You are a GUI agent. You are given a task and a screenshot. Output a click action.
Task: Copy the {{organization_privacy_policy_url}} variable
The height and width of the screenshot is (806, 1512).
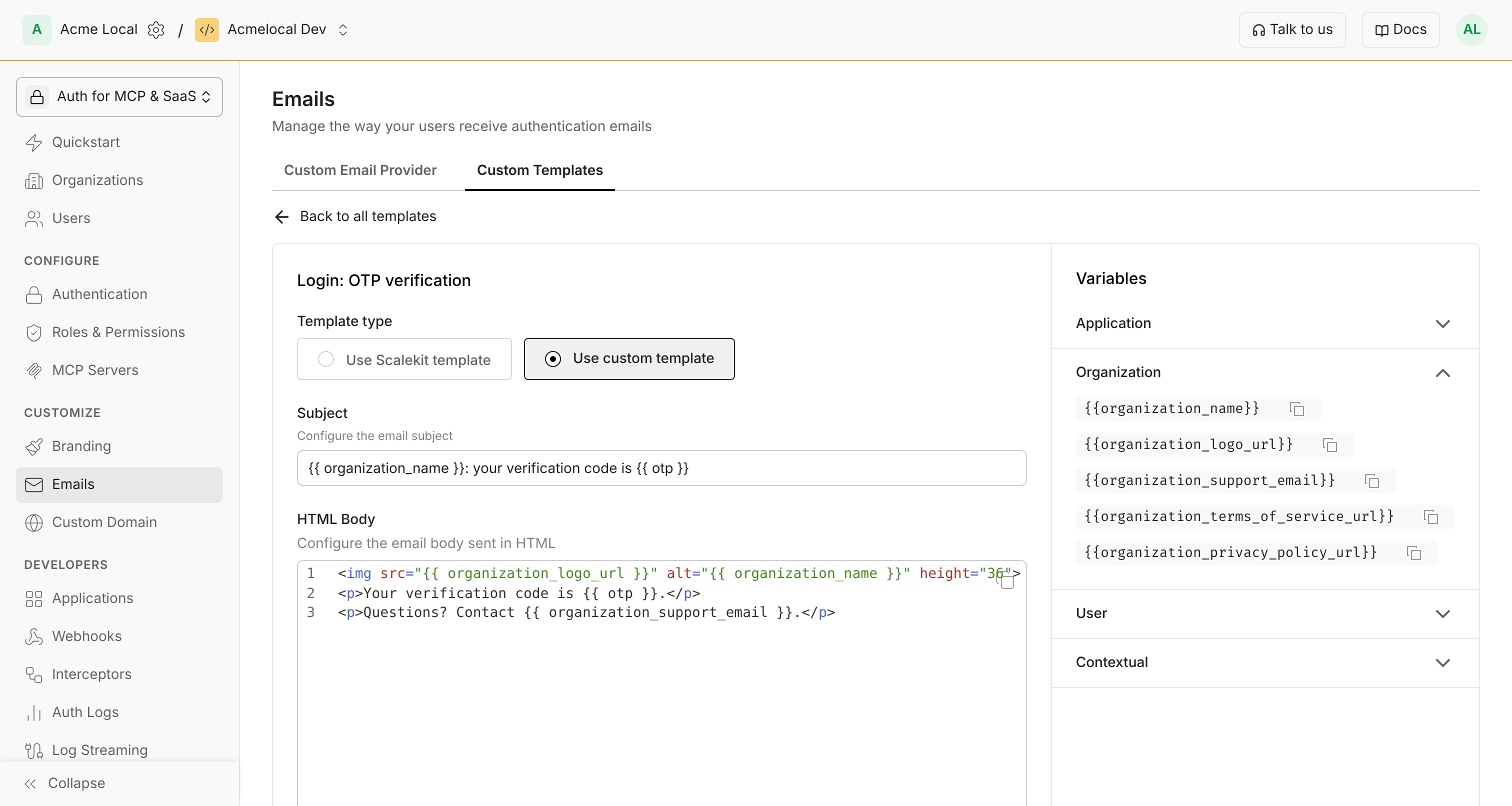pyautogui.click(x=1414, y=553)
